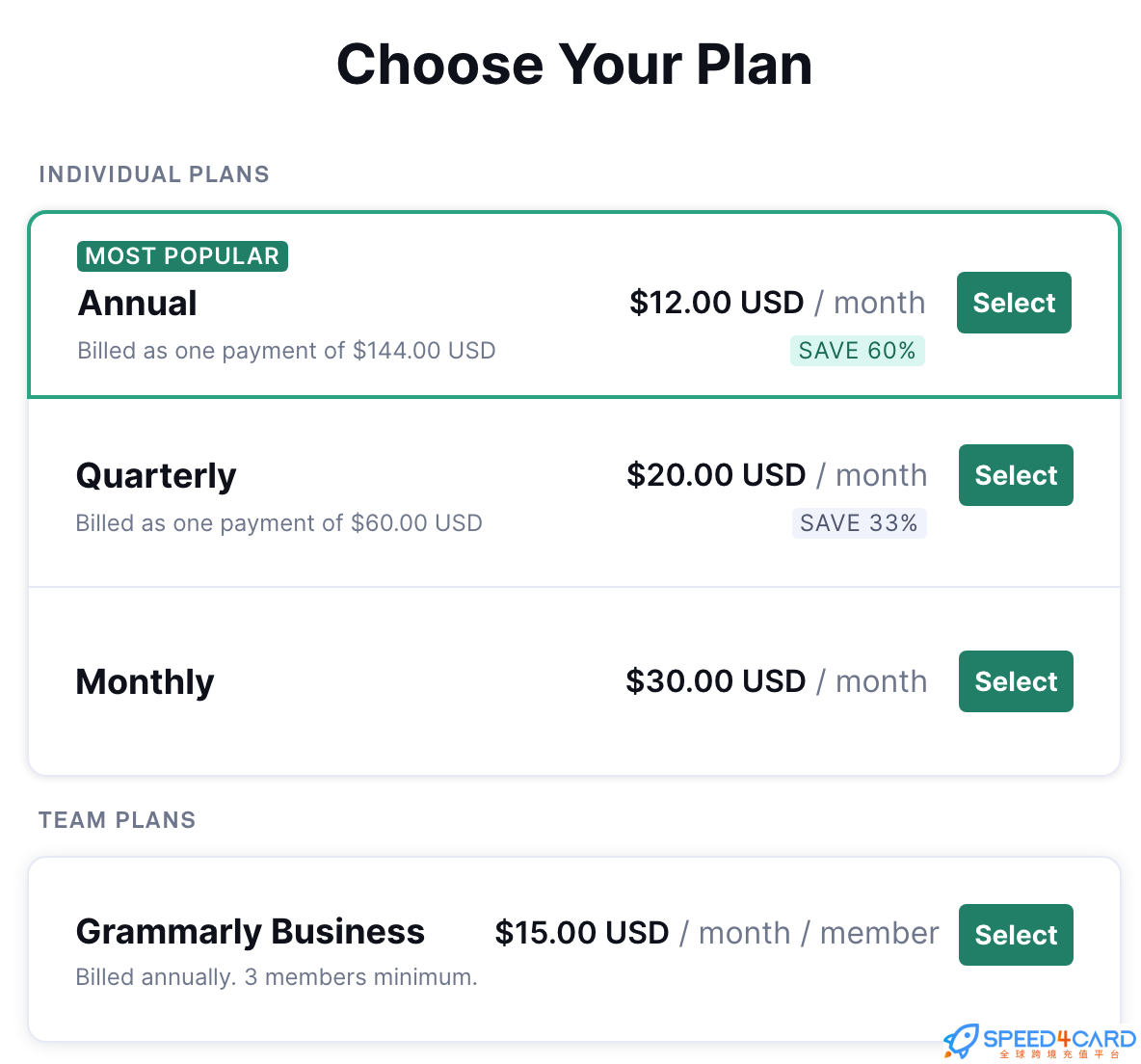Choose the Monthly plan's Select button
1141x1064 pixels.
click(x=1016, y=681)
